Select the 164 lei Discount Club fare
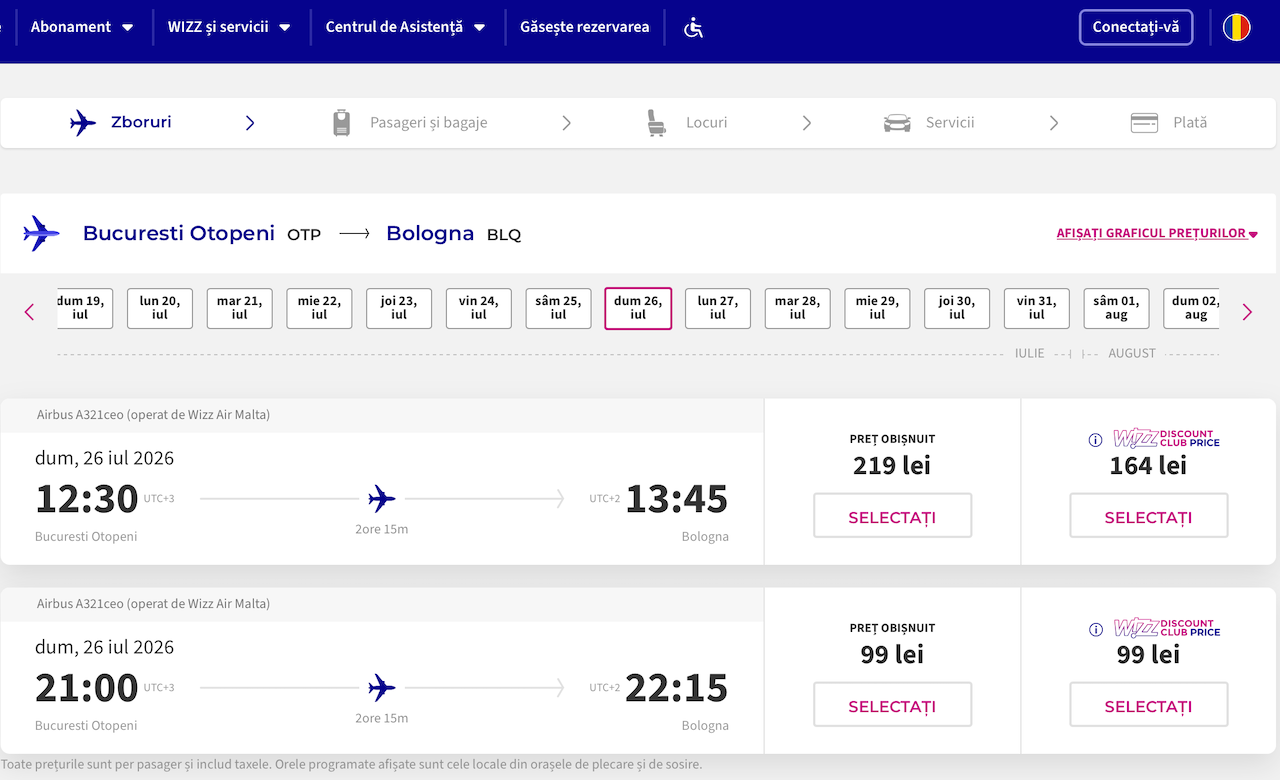Viewport: 1280px width, 780px height. pos(1148,516)
